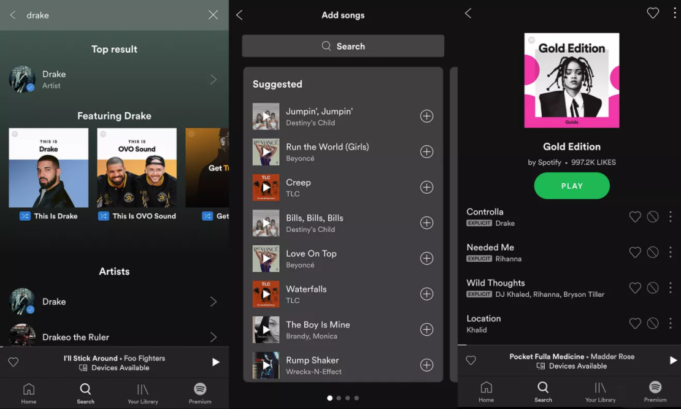Open the This Is Drake playlist cover
The width and height of the screenshot is (681, 409).
point(49,168)
